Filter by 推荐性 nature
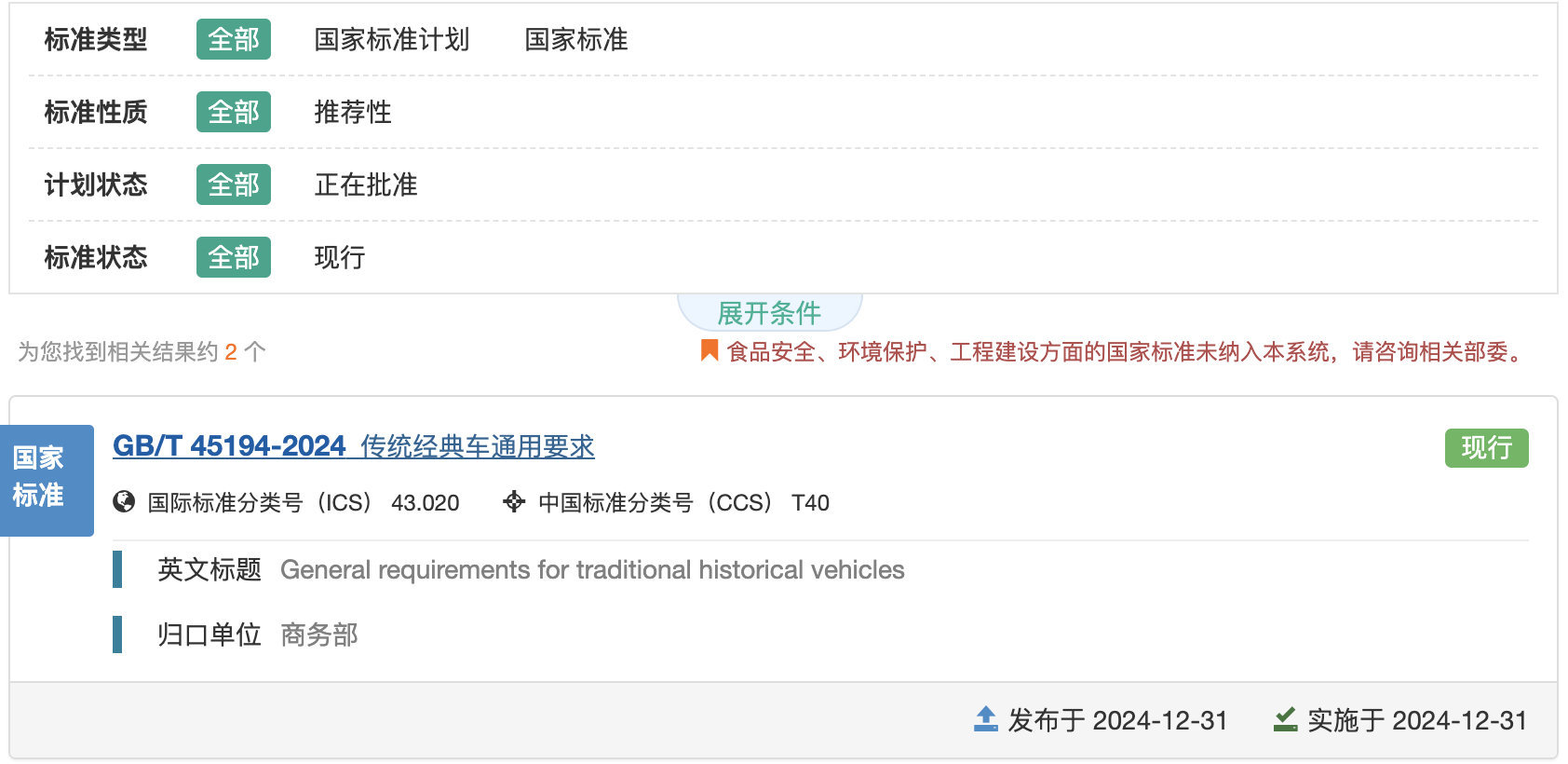1568x764 pixels. tap(353, 112)
